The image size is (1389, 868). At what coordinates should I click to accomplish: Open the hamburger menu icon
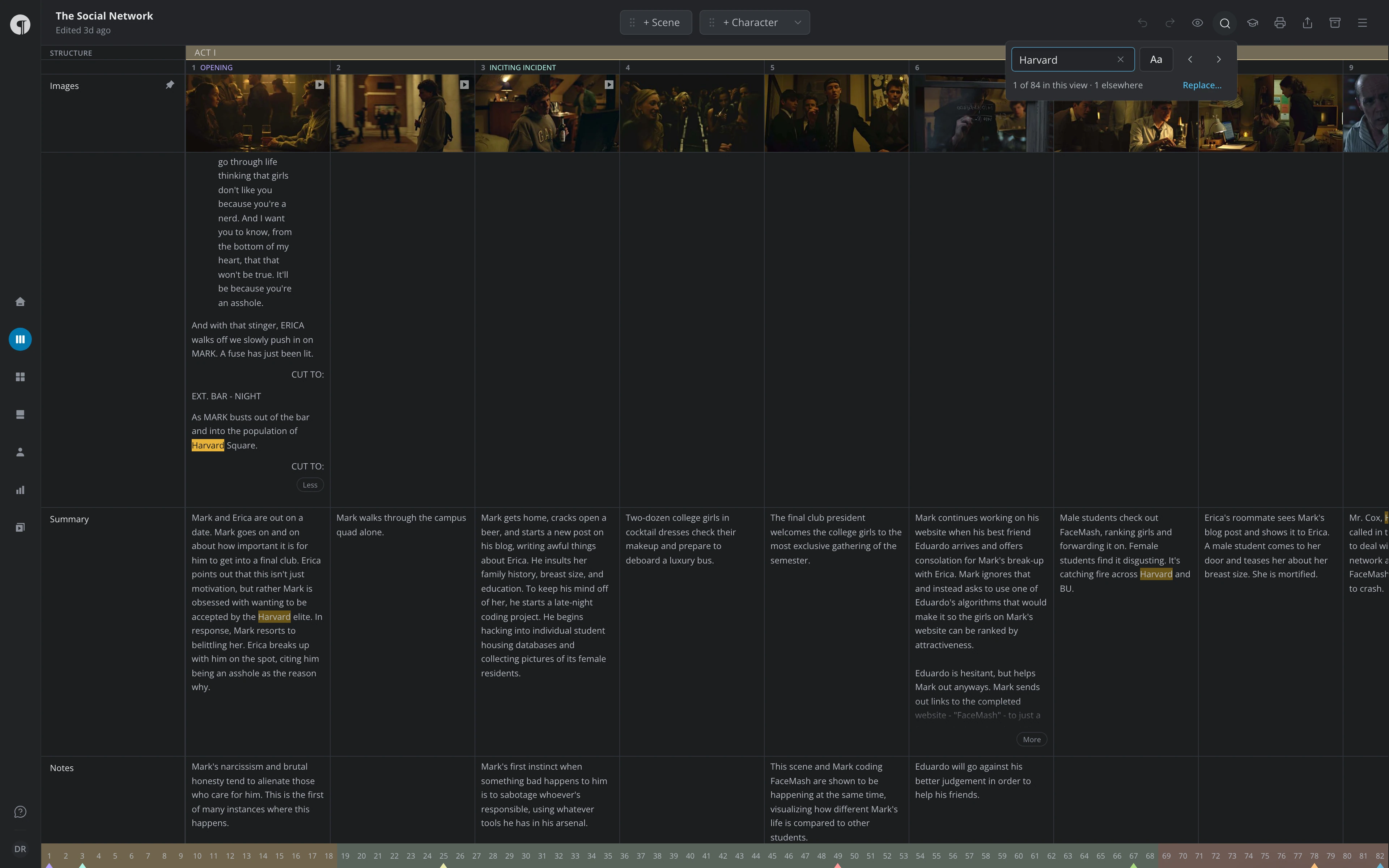pos(1363,23)
